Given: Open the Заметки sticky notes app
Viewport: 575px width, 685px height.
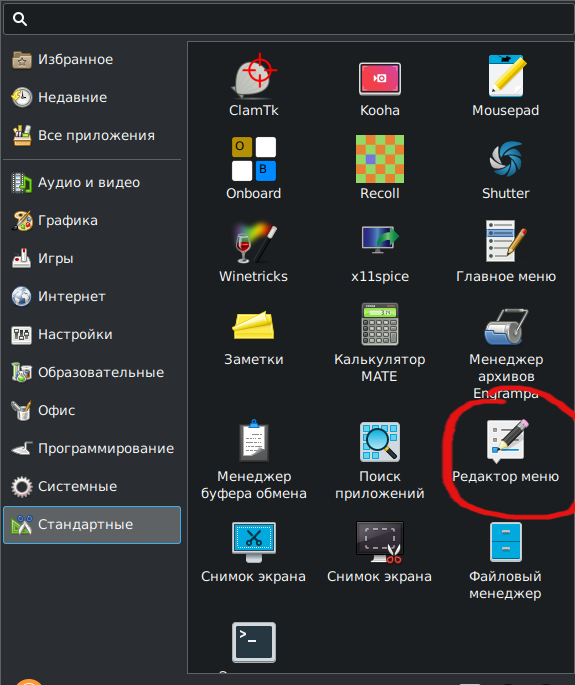Looking at the screenshot, I should tap(254, 336).
